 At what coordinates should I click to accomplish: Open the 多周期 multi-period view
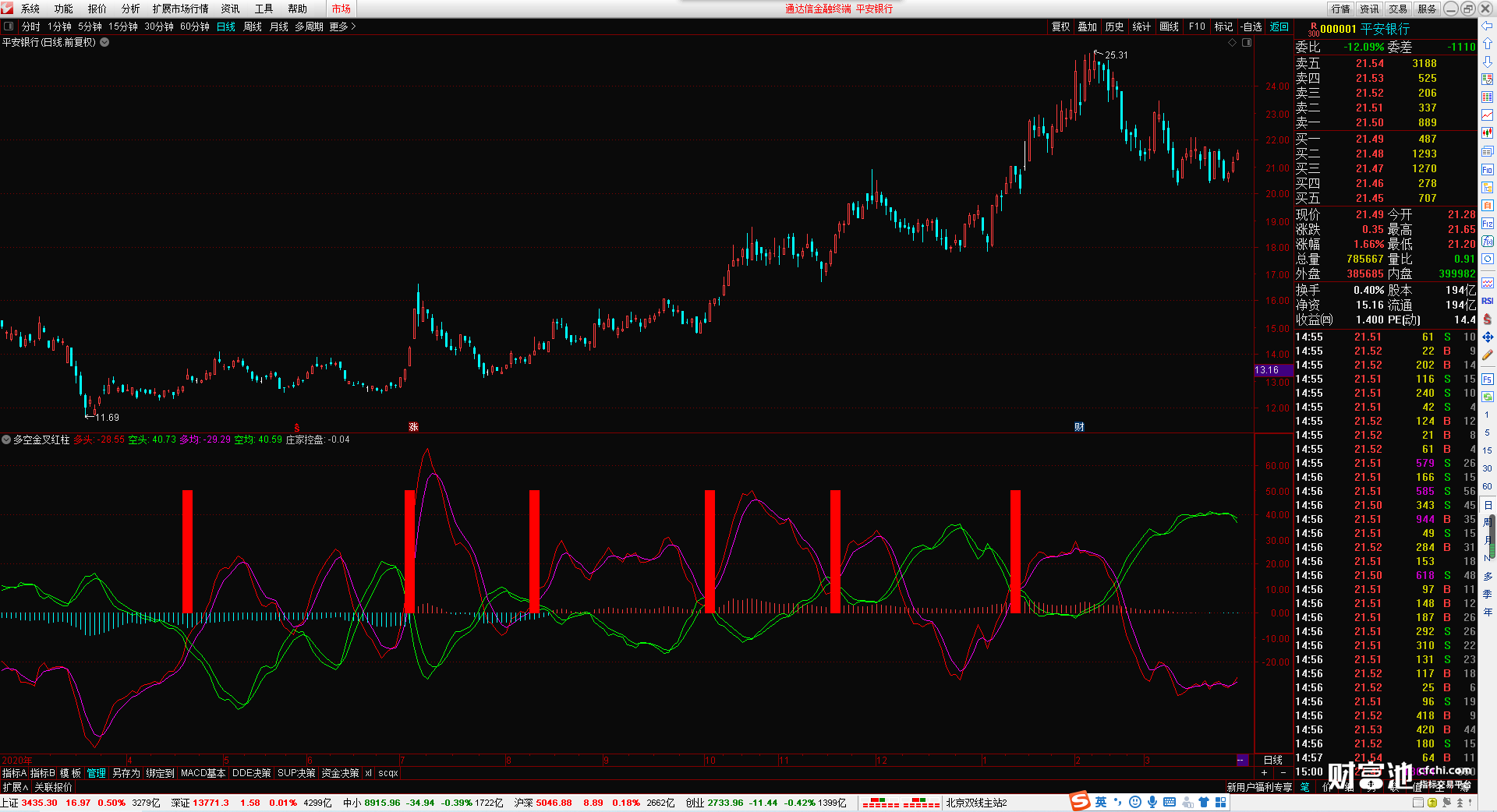point(309,26)
